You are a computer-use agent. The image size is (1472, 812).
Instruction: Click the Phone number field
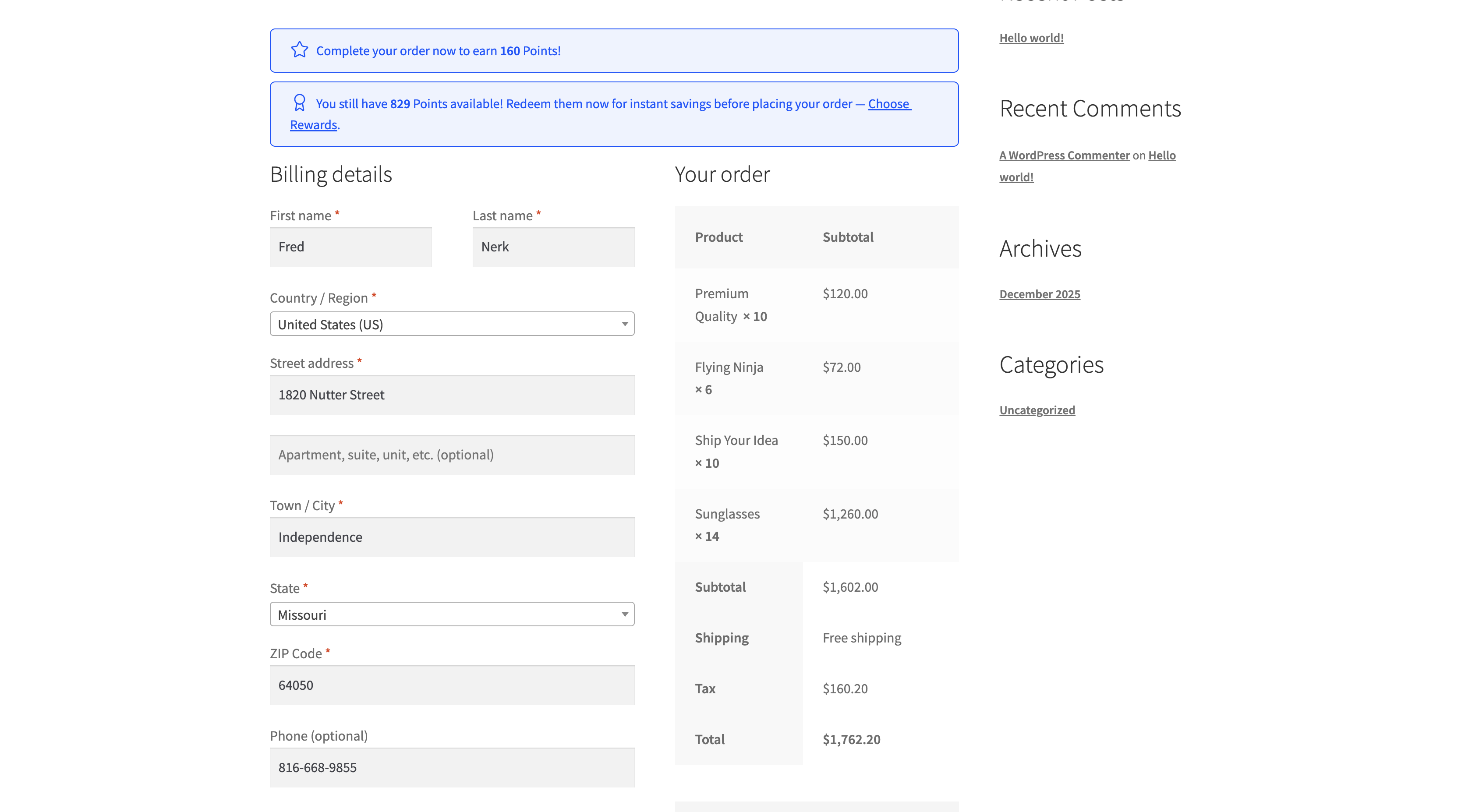pyautogui.click(x=451, y=767)
